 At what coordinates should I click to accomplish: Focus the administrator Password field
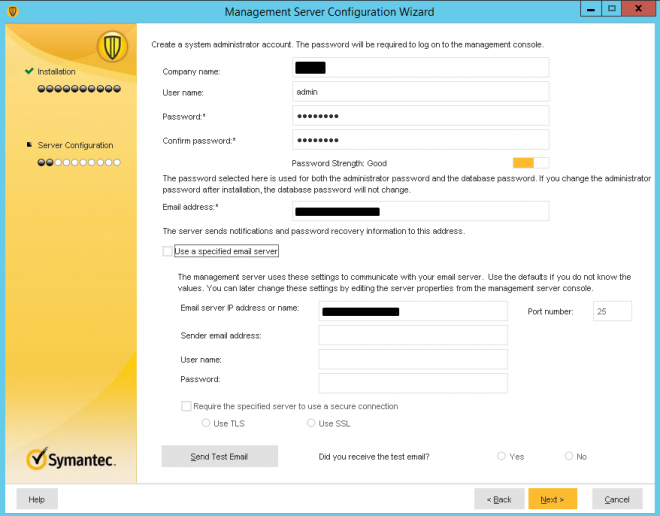point(421,116)
